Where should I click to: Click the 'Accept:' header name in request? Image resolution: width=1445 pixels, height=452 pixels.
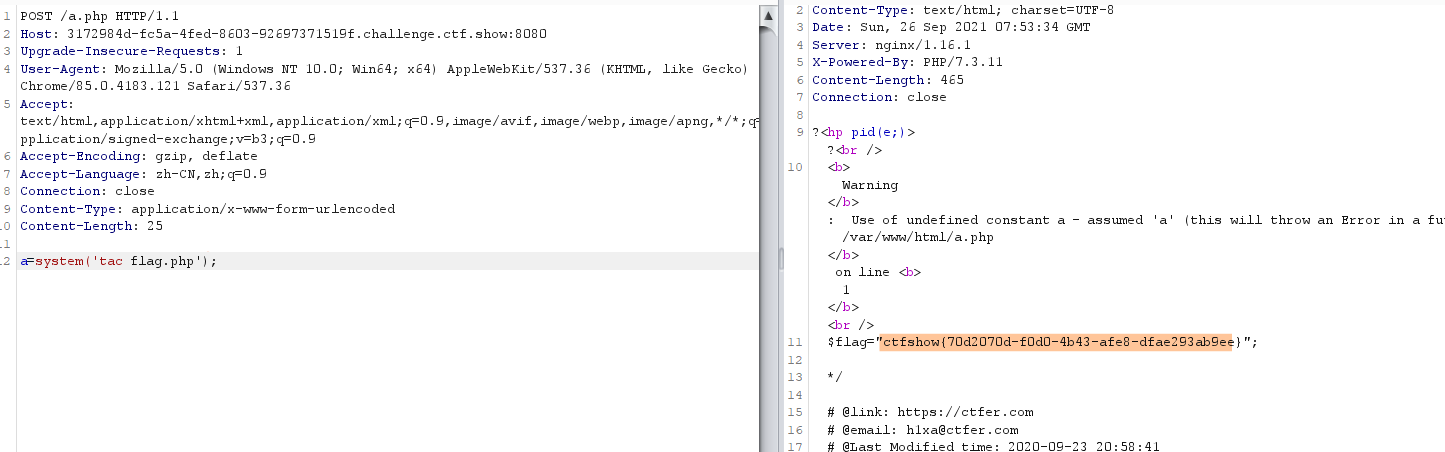[x=47, y=104]
